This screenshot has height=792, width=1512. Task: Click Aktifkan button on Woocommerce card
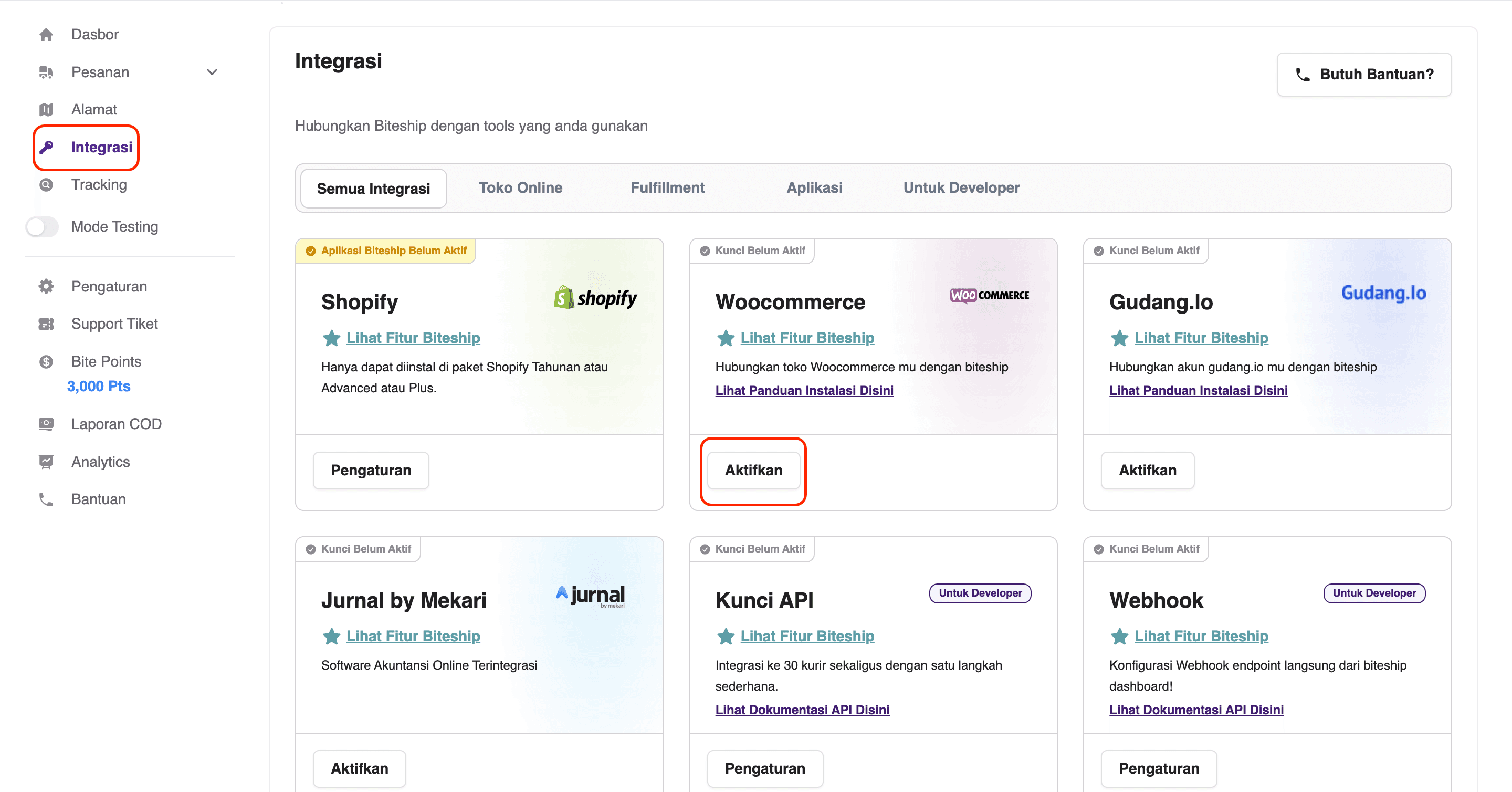[753, 470]
